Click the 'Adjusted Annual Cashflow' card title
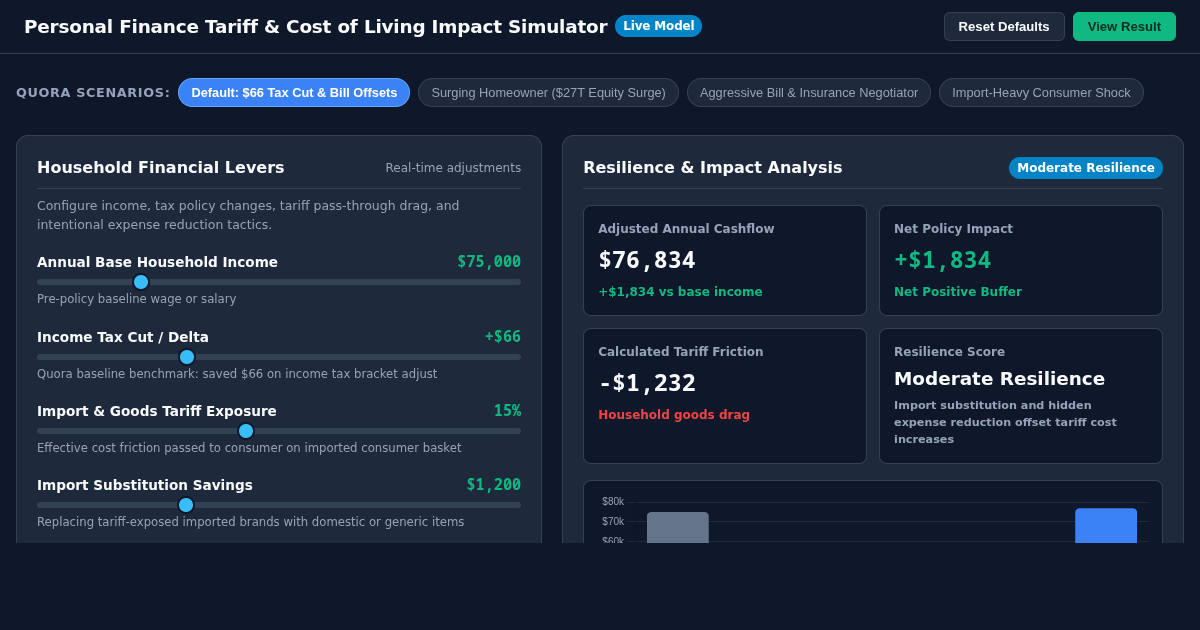This screenshot has height=630, width=1200. (x=686, y=229)
